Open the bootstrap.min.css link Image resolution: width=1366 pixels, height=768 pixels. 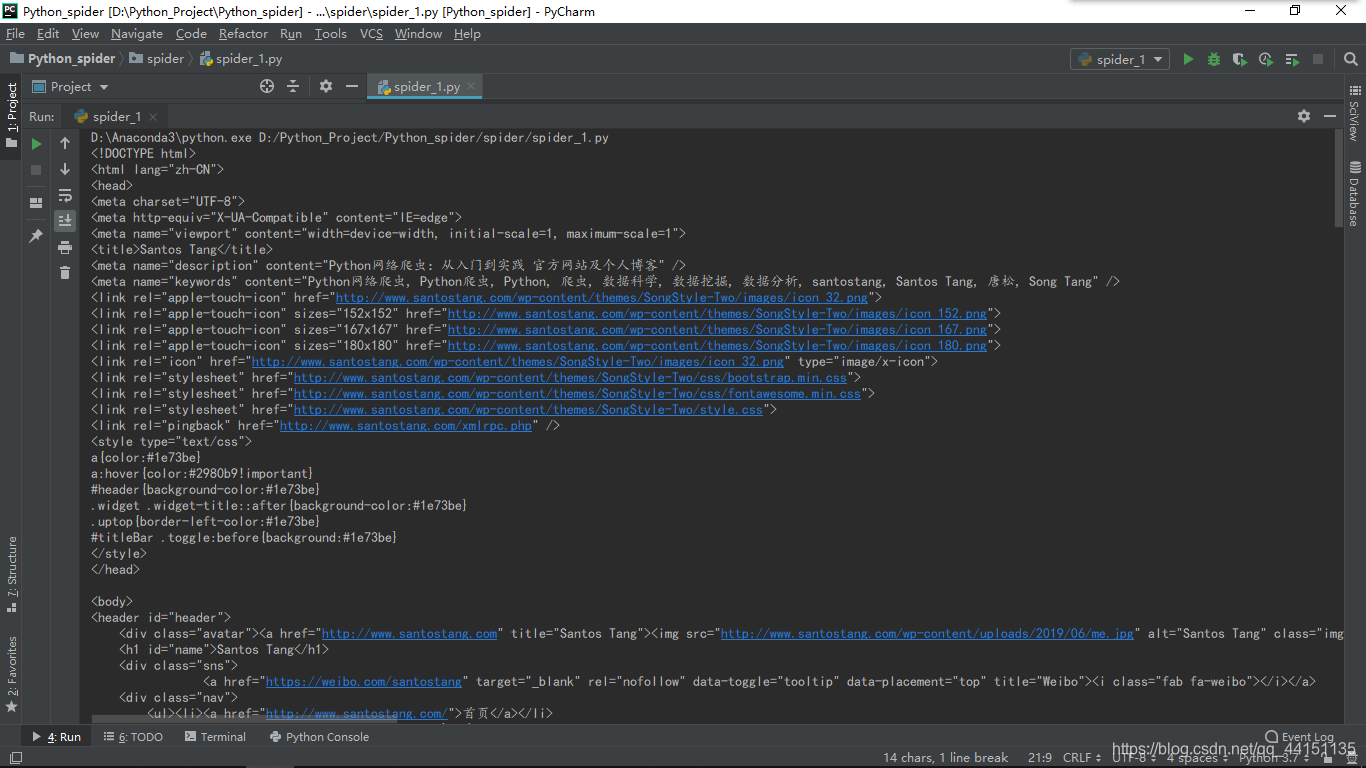coord(570,378)
